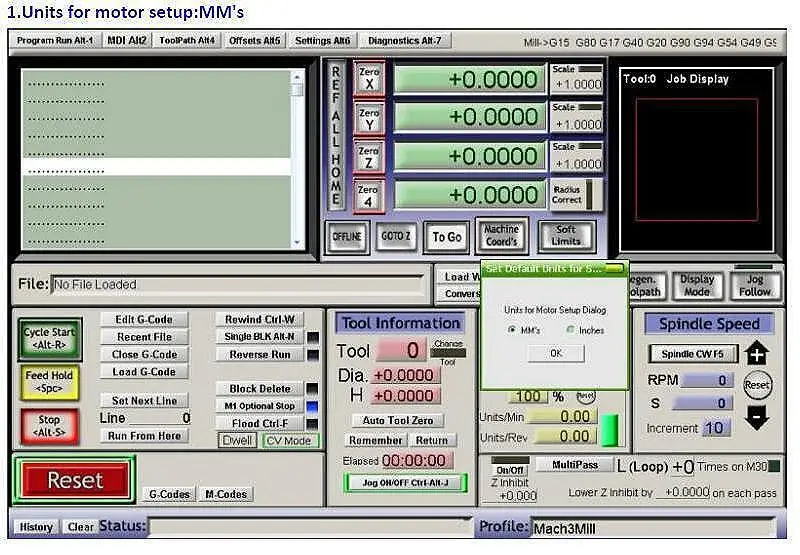Click the Zero X button
Viewport: 800px width, 555px height.
click(369, 79)
